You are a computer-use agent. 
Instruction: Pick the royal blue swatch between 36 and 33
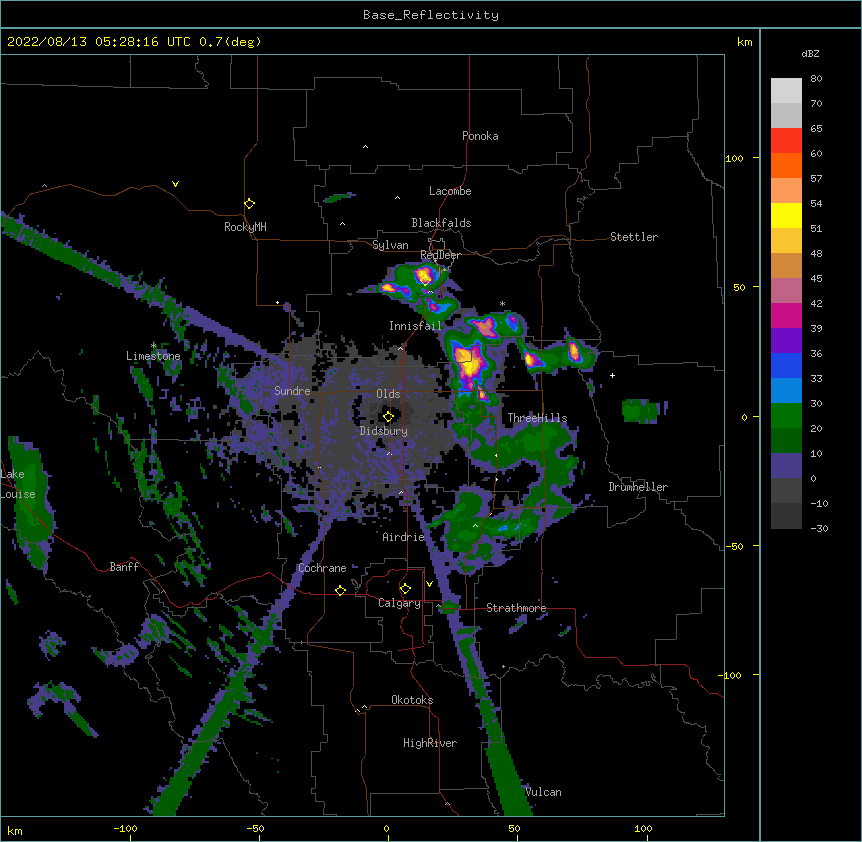[x=786, y=365]
